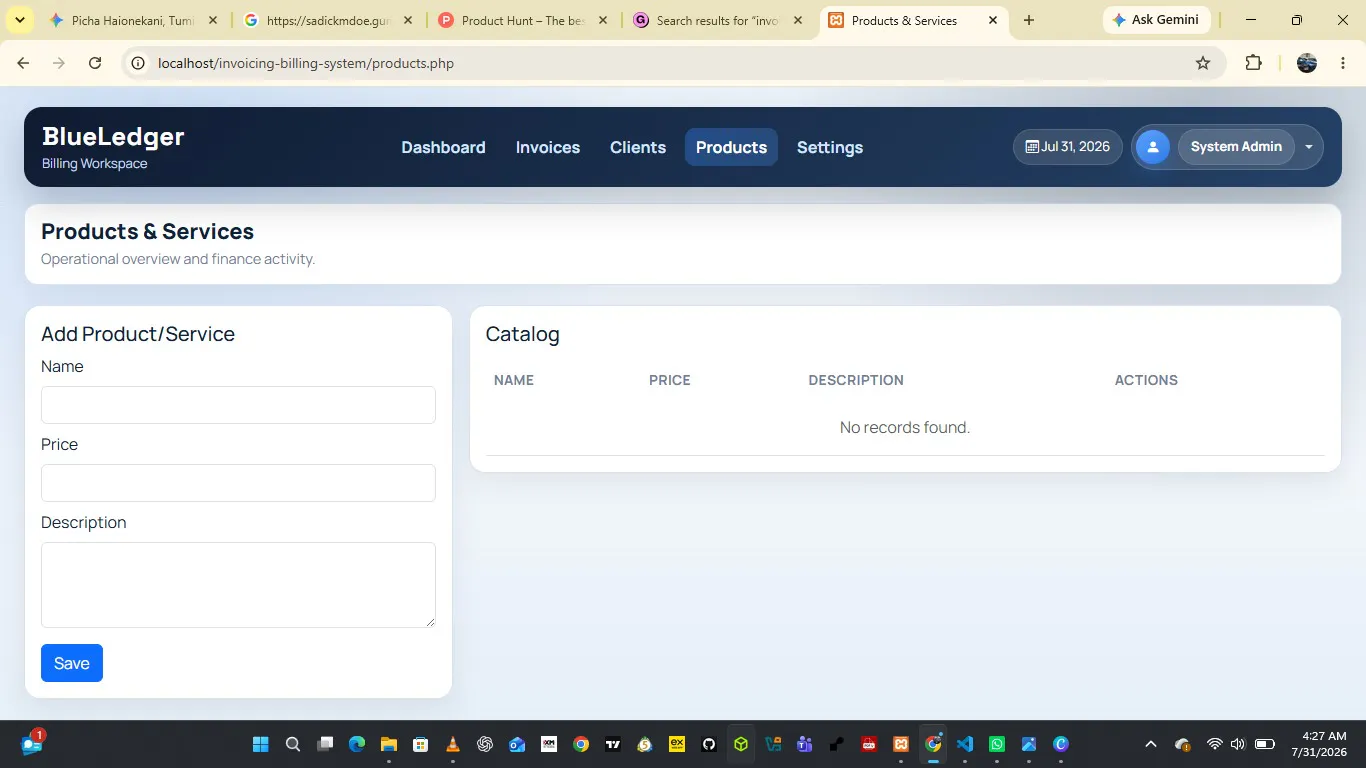
Task: Click the BlueLedger logo
Action: (113, 137)
